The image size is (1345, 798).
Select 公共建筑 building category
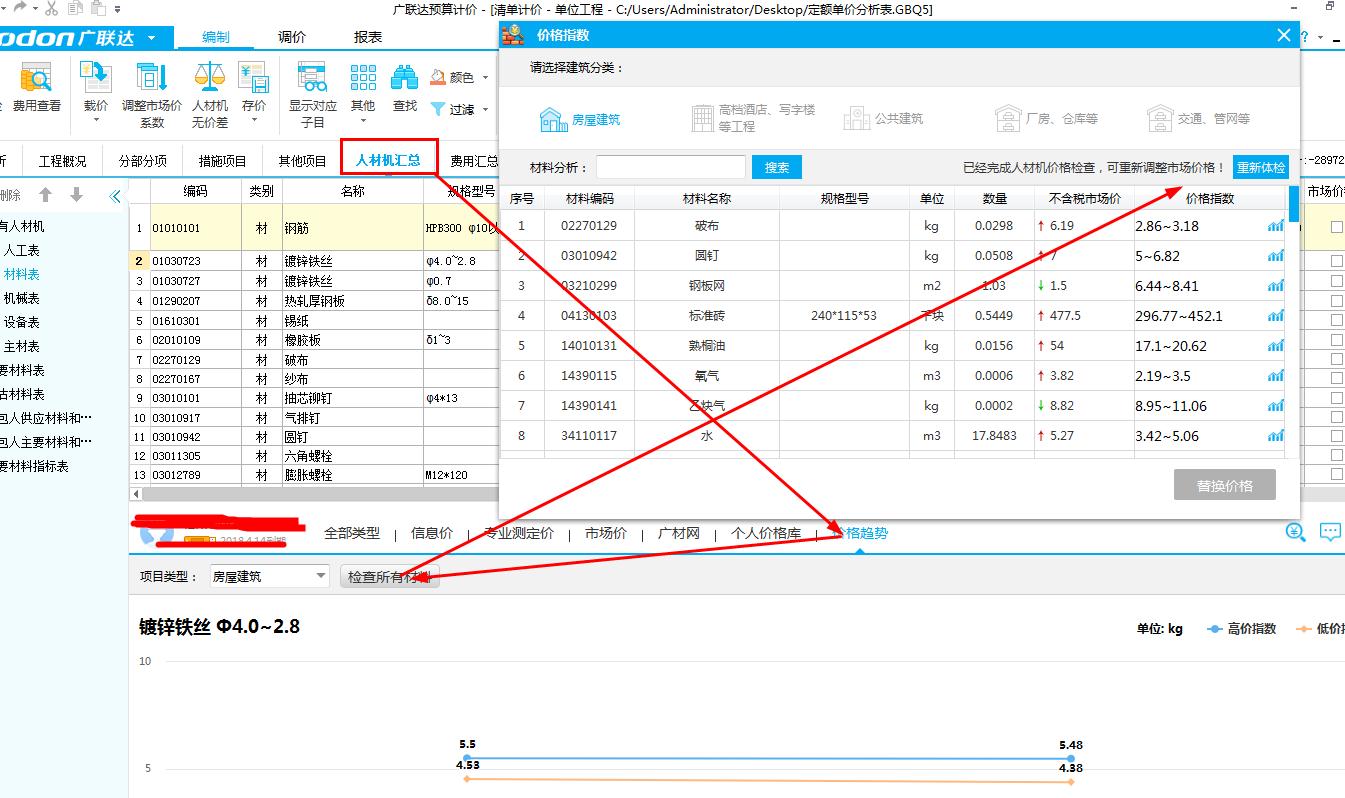(883, 119)
